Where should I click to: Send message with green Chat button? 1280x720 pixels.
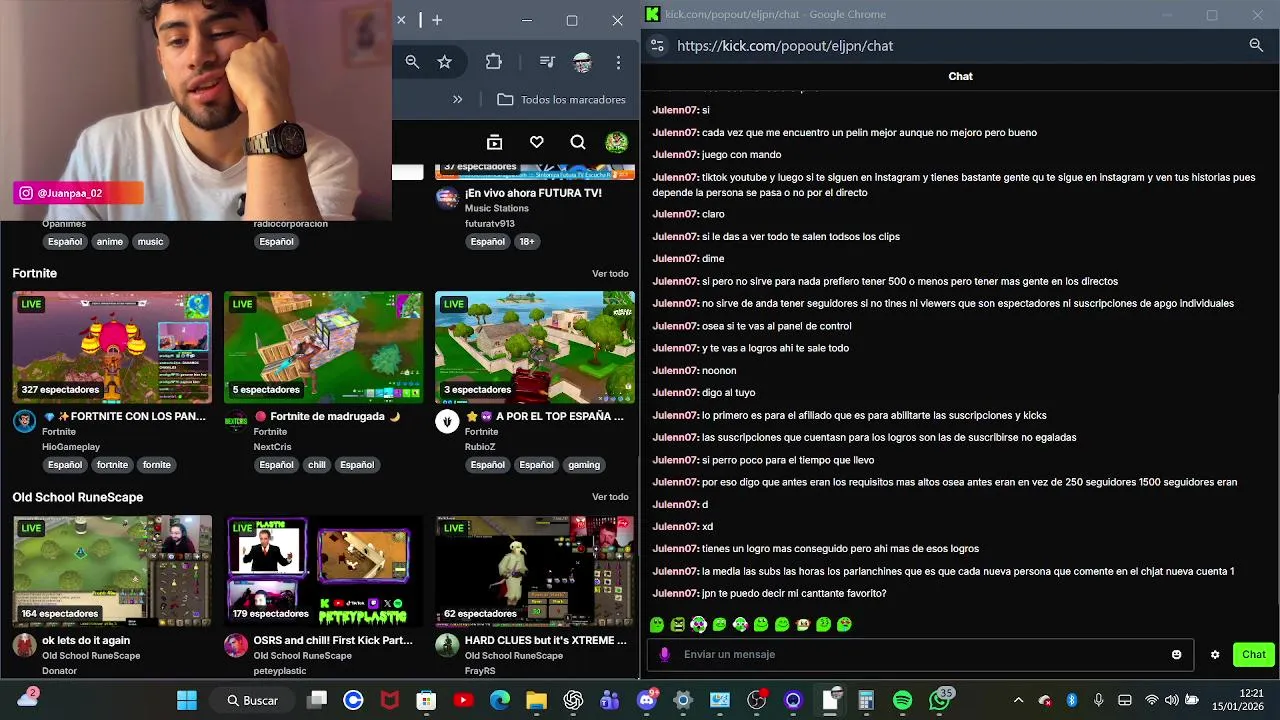pos(1254,655)
